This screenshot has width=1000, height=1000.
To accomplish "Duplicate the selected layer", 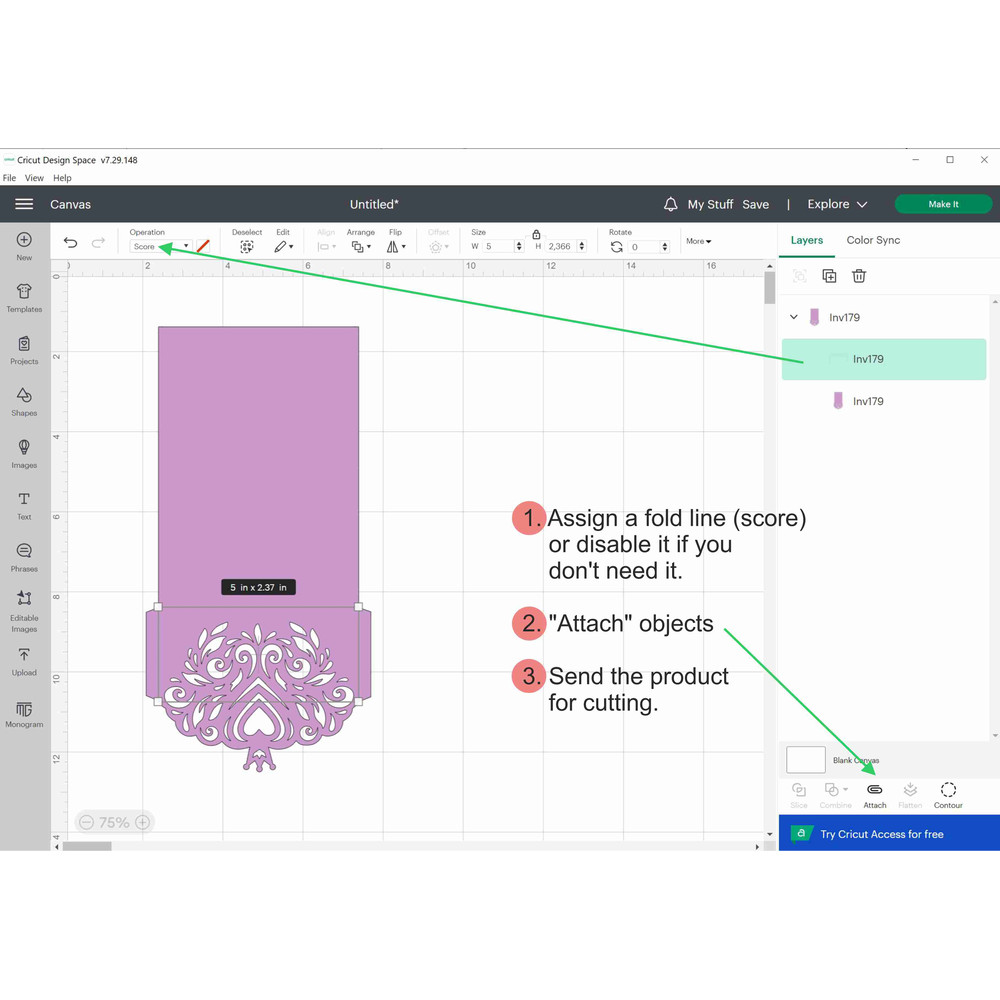I will (829, 276).
